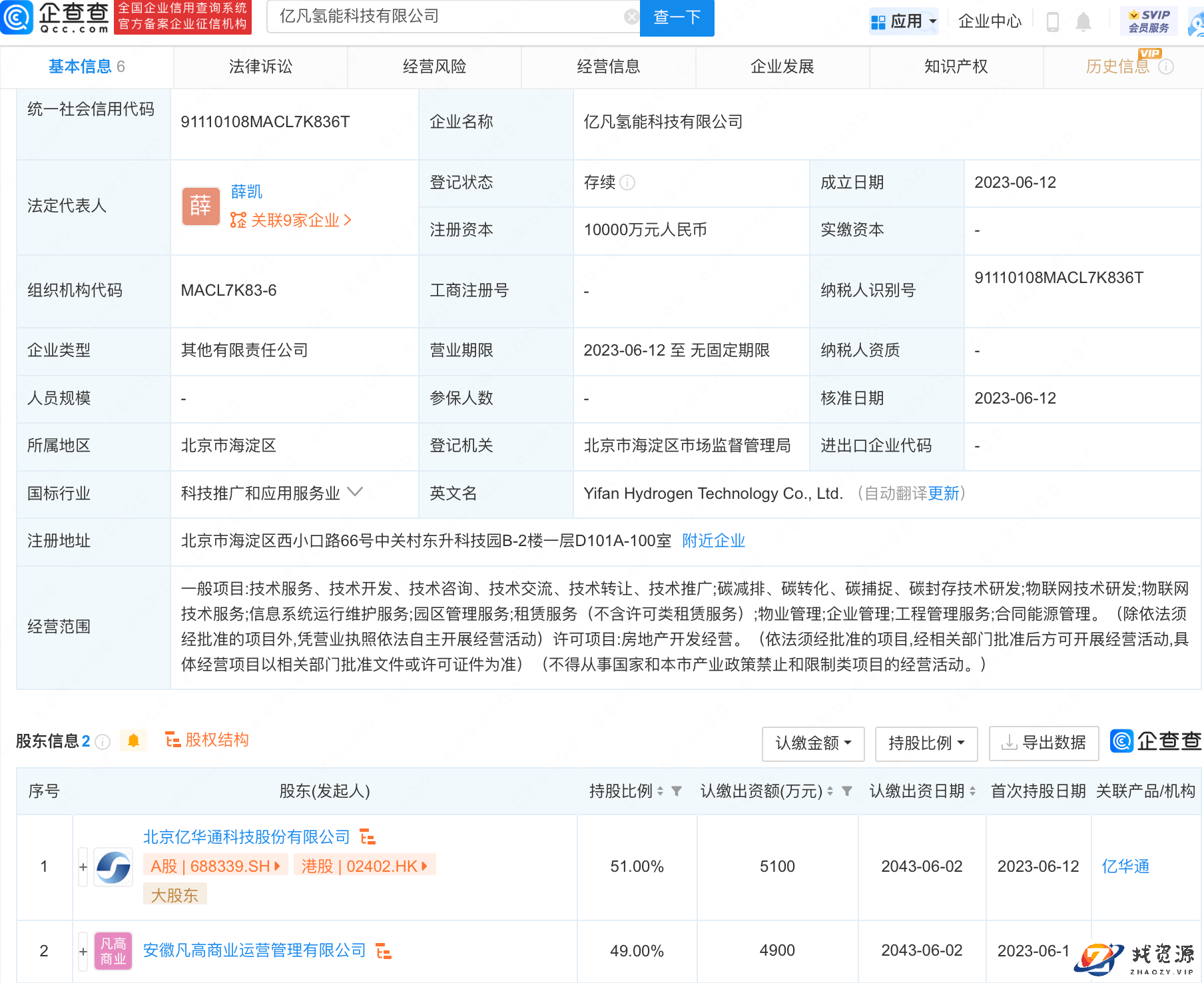Screen dimensions: 1204x983
Task: Open 关联9家企业 link
Action: (x=291, y=220)
